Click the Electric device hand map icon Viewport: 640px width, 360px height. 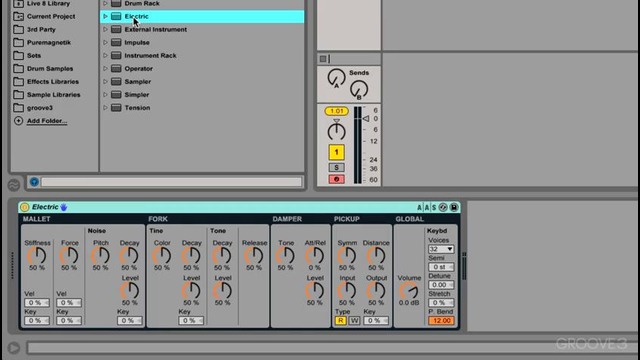tap(64, 207)
